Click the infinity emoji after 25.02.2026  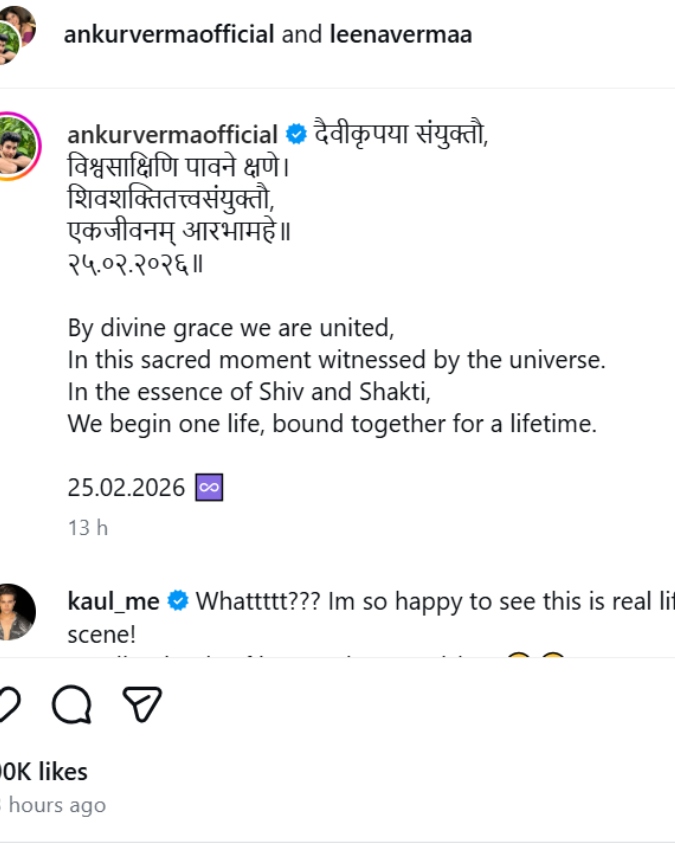tap(209, 487)
